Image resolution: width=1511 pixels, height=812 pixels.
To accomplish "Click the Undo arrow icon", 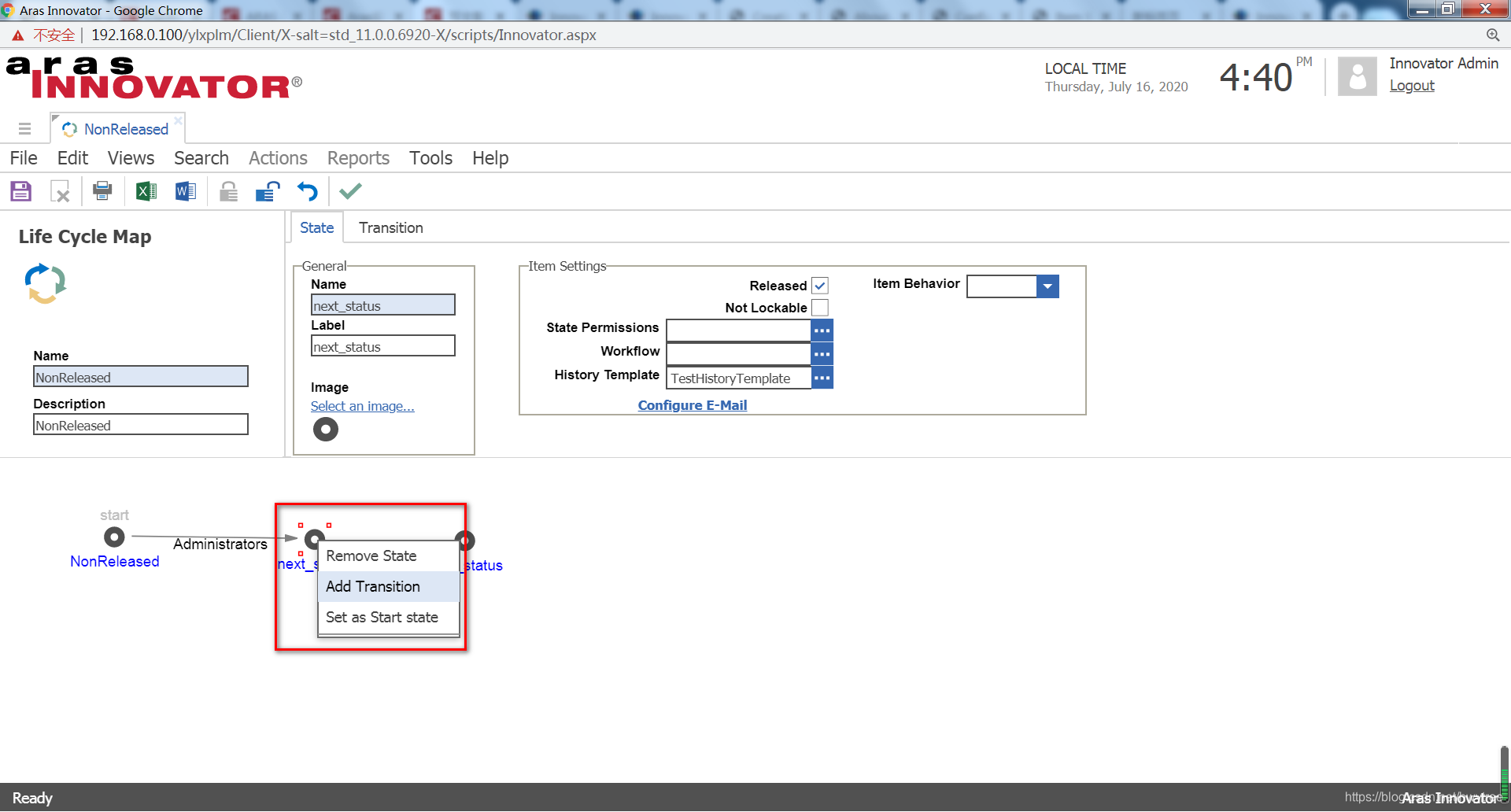I will tap(308, 191).
